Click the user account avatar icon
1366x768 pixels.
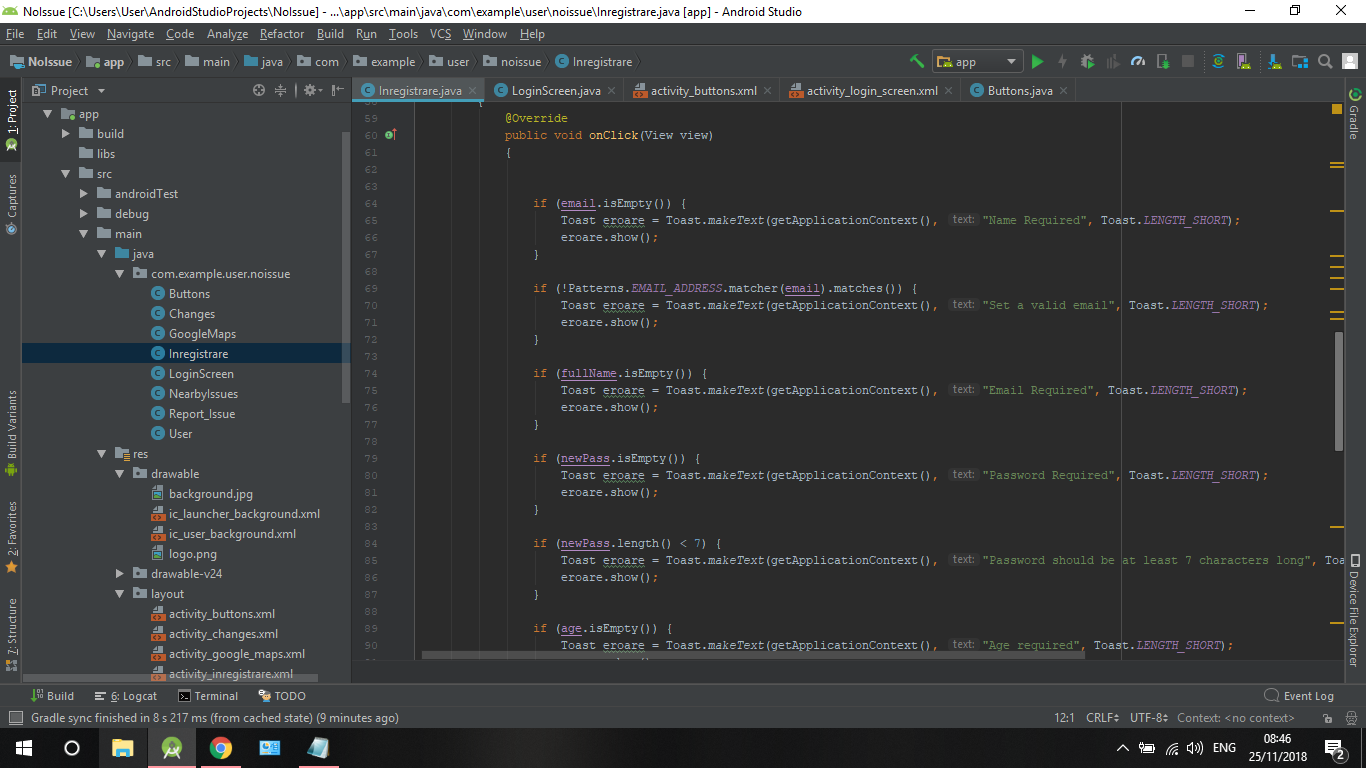click(x=1350, y=61)
